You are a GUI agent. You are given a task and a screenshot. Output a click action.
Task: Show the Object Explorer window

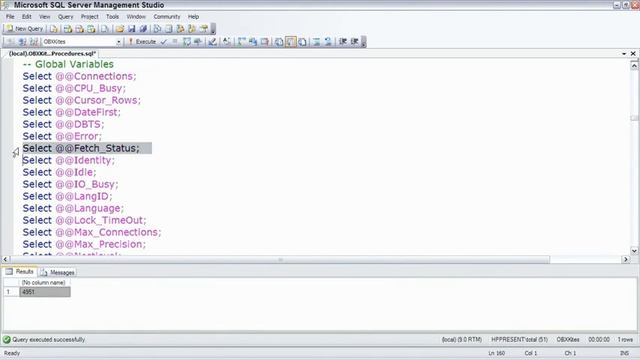(180, 29)
